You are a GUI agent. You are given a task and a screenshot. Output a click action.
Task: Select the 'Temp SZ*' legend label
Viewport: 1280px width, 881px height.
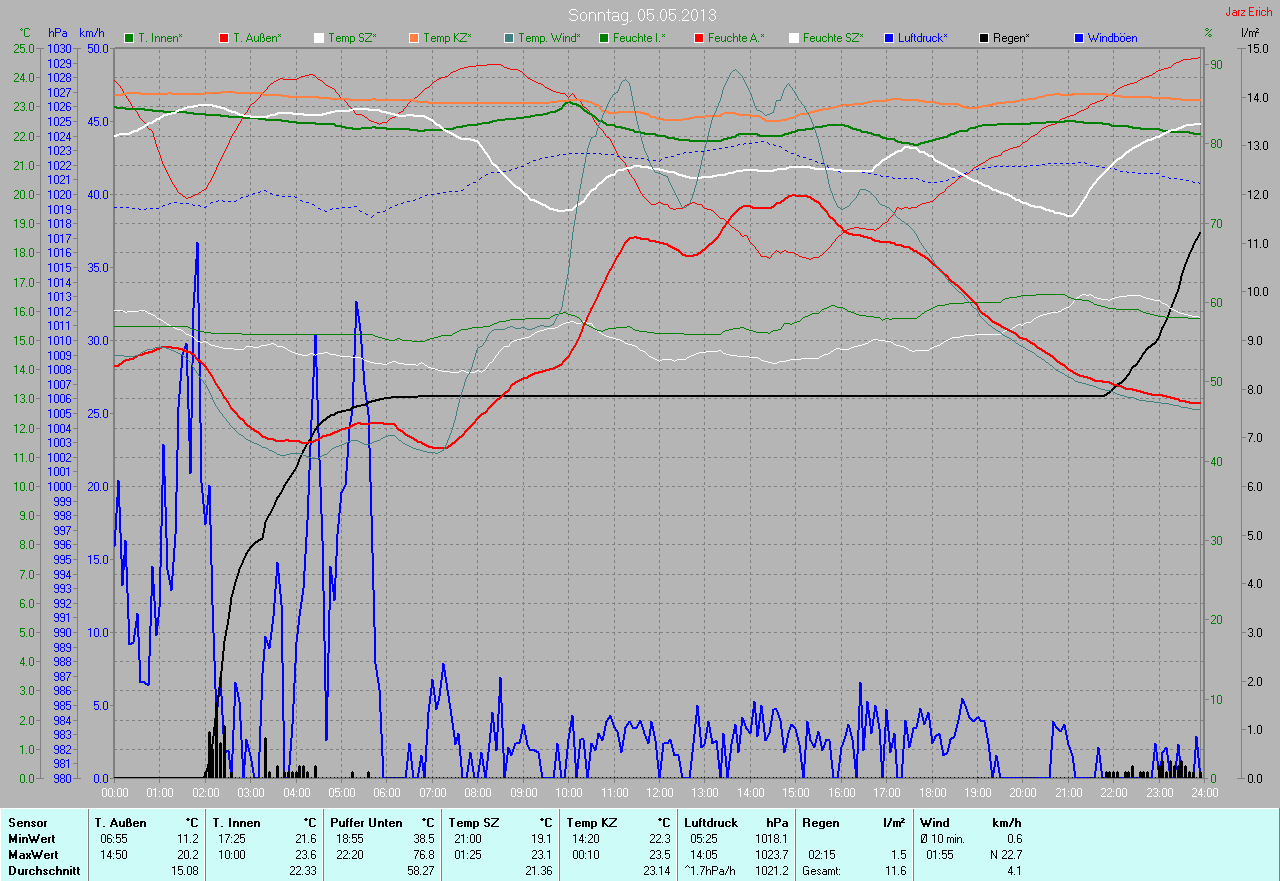tap(352, 38)
